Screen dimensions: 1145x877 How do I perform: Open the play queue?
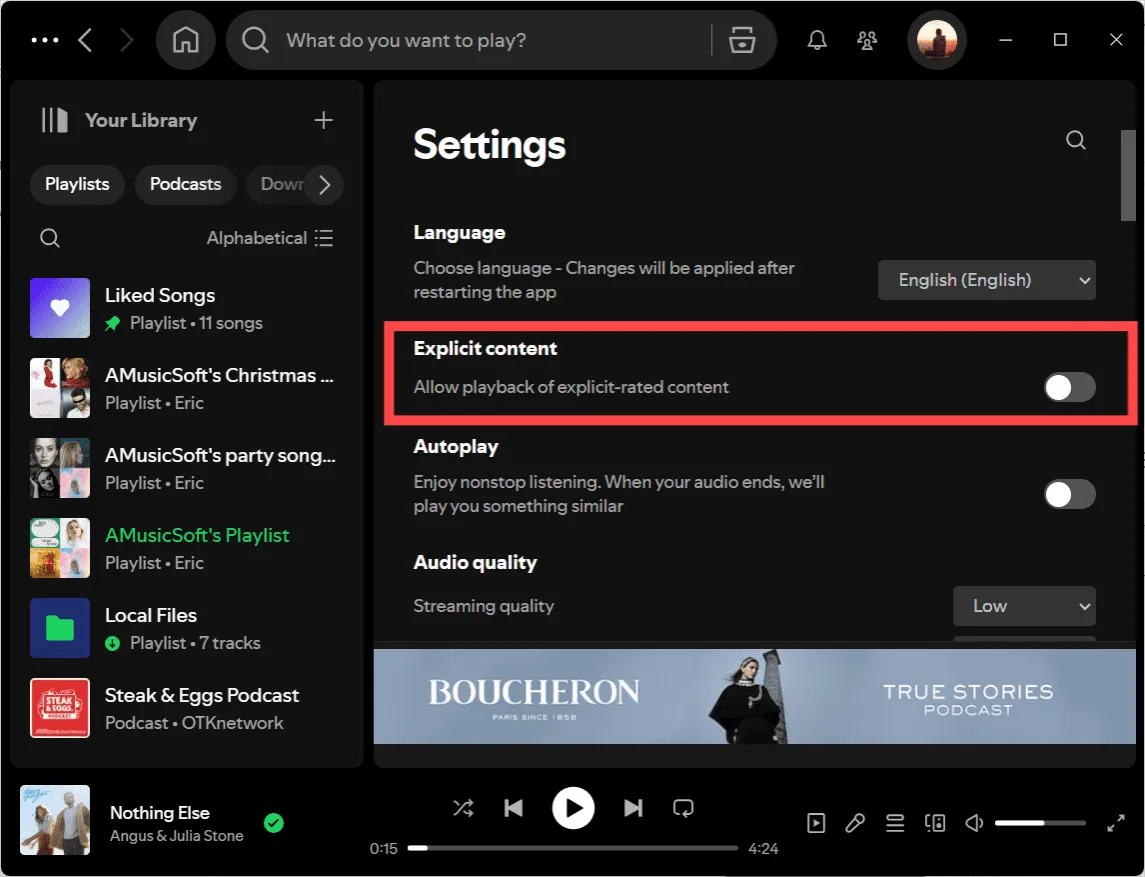[x=895, y=823]
